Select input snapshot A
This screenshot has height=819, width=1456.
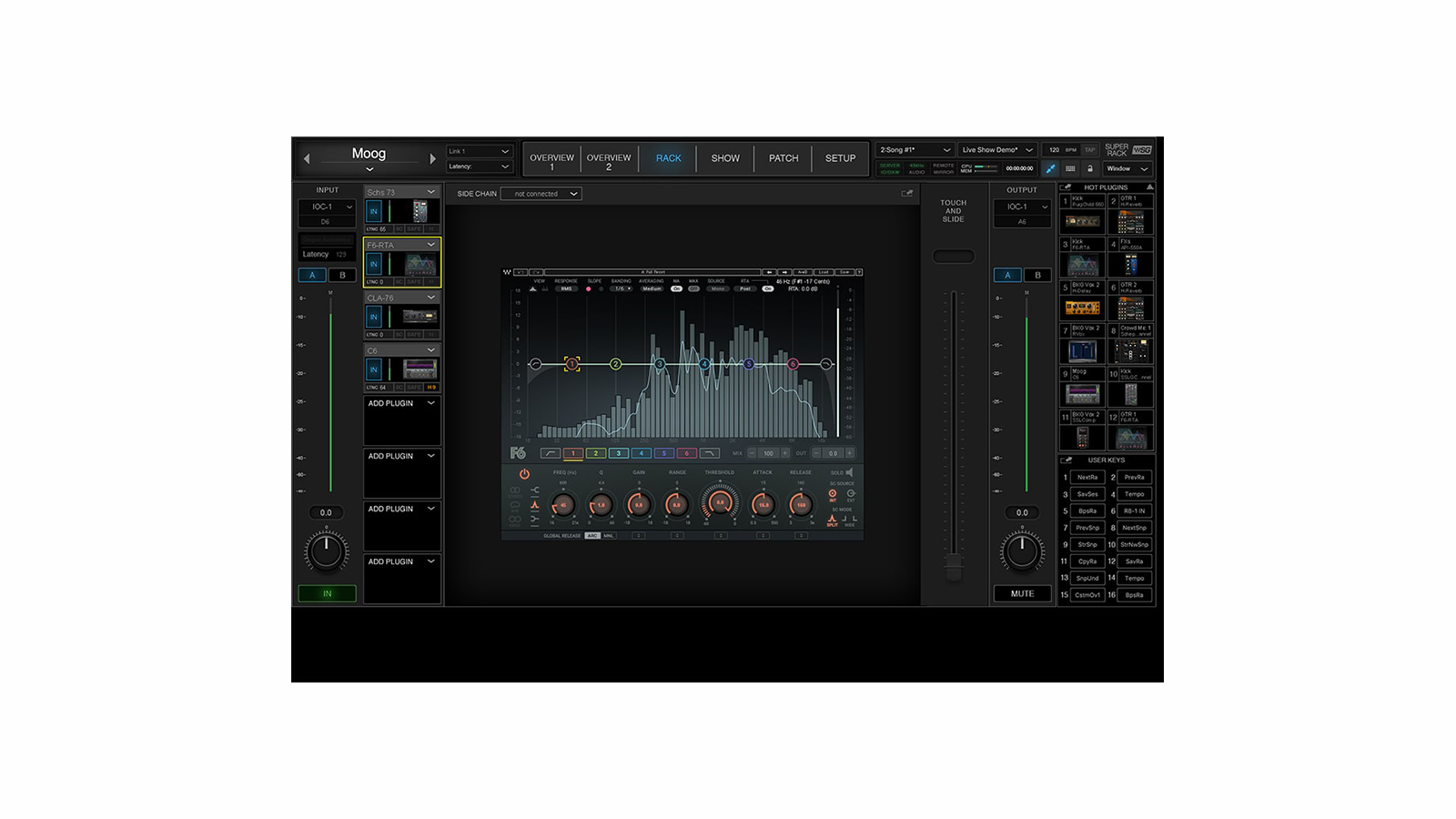click(312, 275)
